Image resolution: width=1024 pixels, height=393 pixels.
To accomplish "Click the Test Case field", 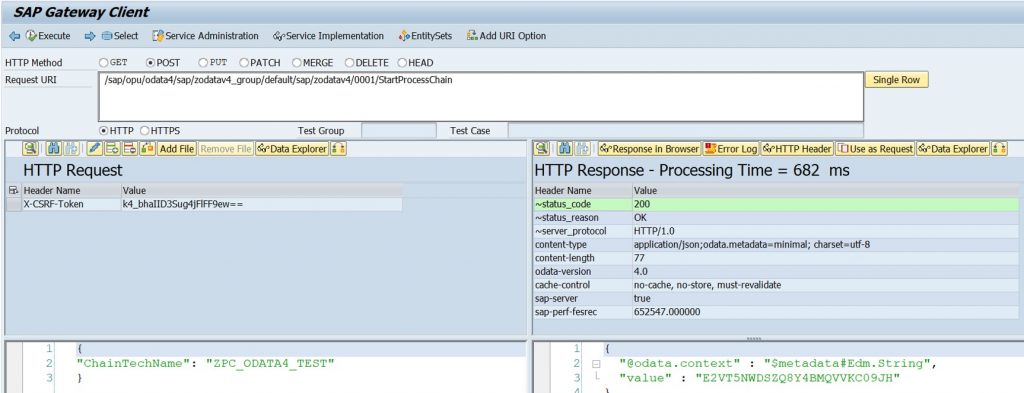I will [685, 131].
